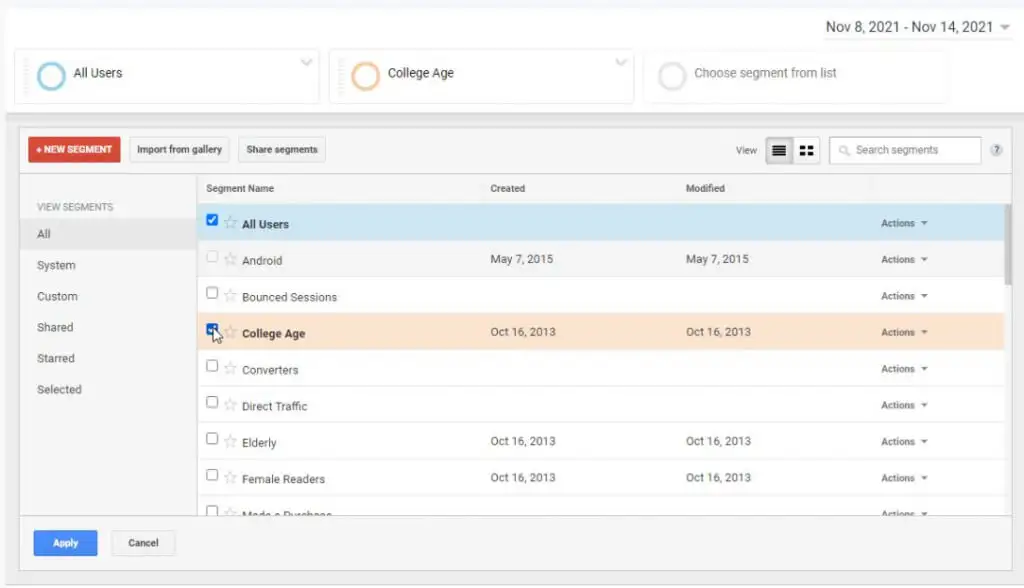
Task: Star the College Age segment
Action: pos(230,333)
